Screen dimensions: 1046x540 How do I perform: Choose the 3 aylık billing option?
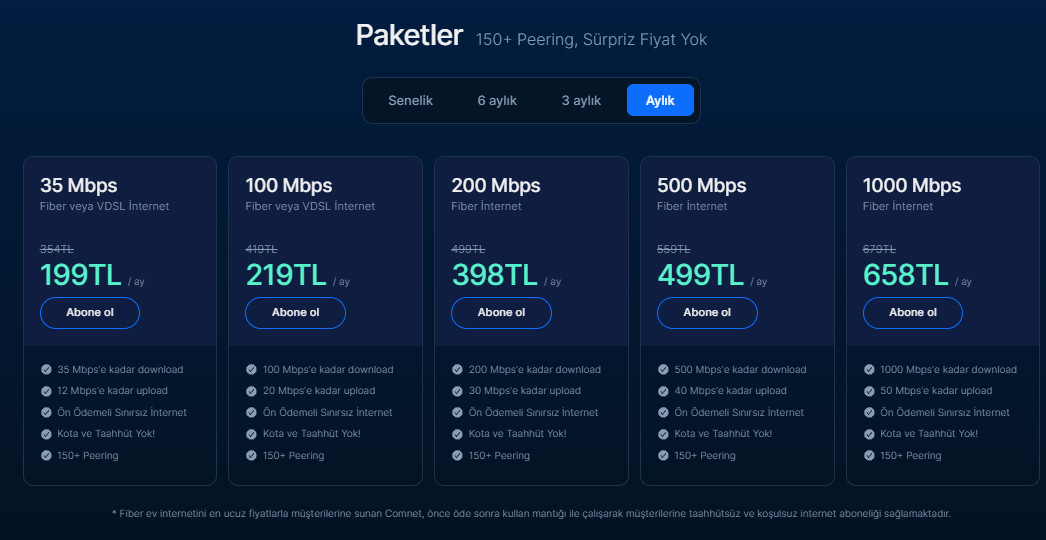point(581,101)
